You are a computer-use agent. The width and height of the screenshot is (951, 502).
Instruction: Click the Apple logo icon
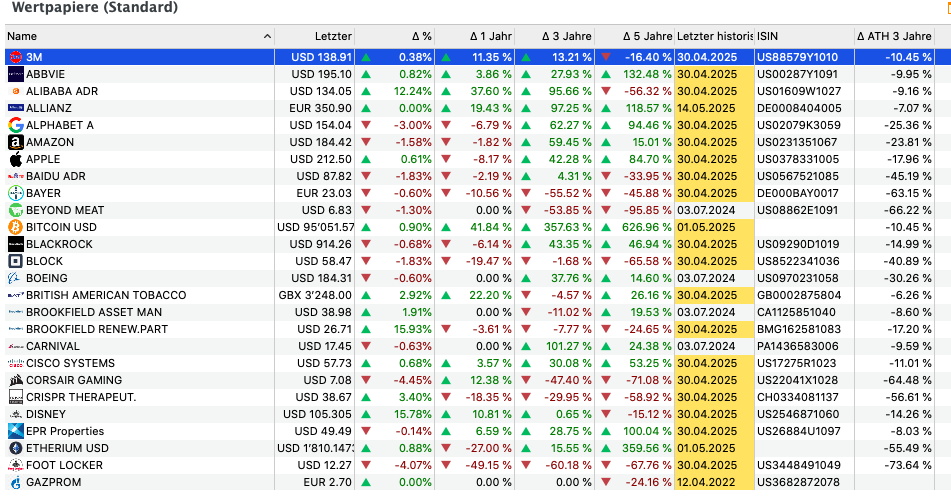pyautogui.click(x=15, y=159)
